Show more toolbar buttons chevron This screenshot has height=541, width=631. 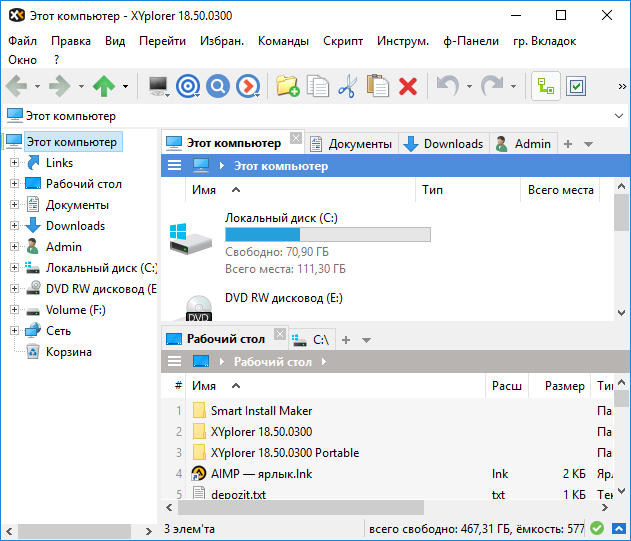pyautogui.click(x=622, y=86)
